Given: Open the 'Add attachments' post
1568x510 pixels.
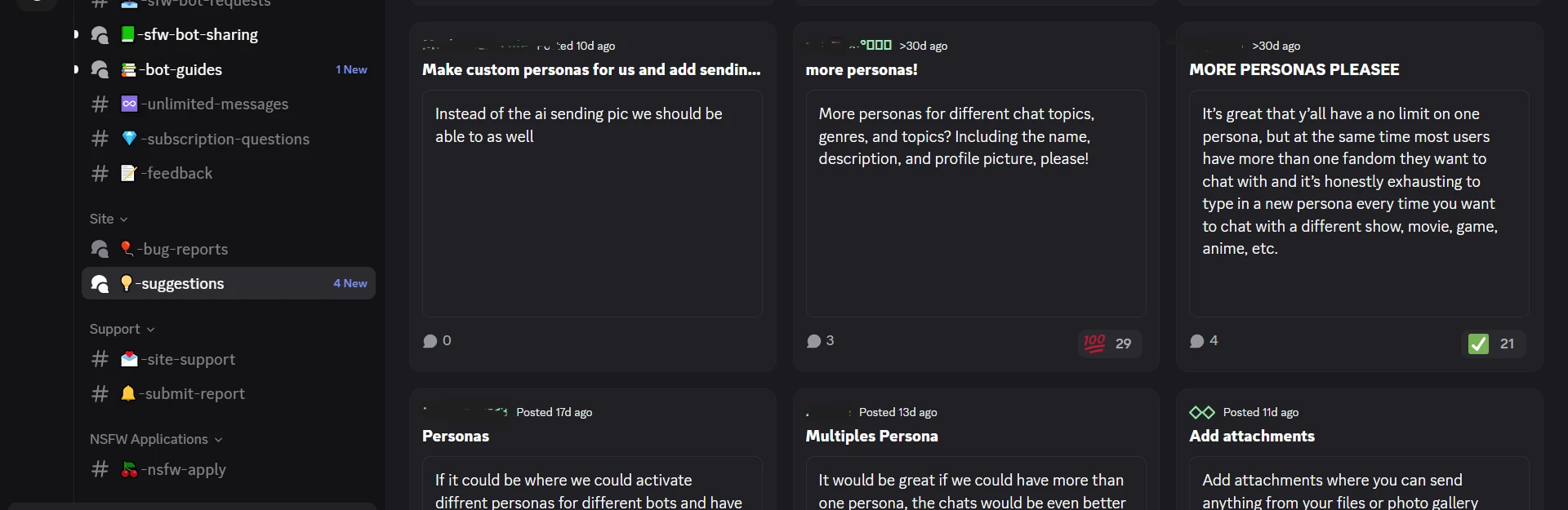Looking at the screenshot, I should tap(1252, 436).
